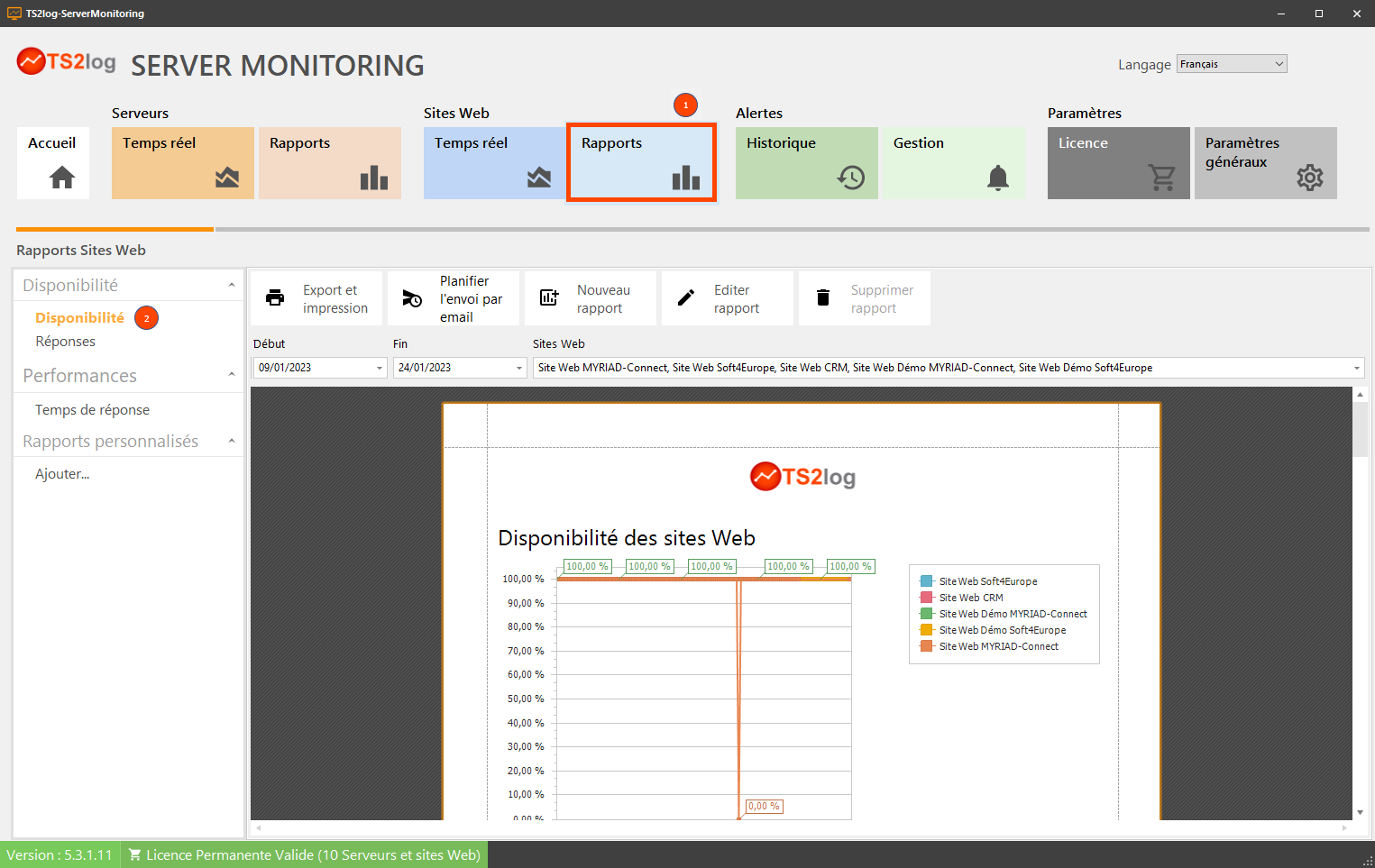Collapse the Rapports personnalisés section chevron
The width and height of the screenshot is (1375, 868).
click(232, 441)
